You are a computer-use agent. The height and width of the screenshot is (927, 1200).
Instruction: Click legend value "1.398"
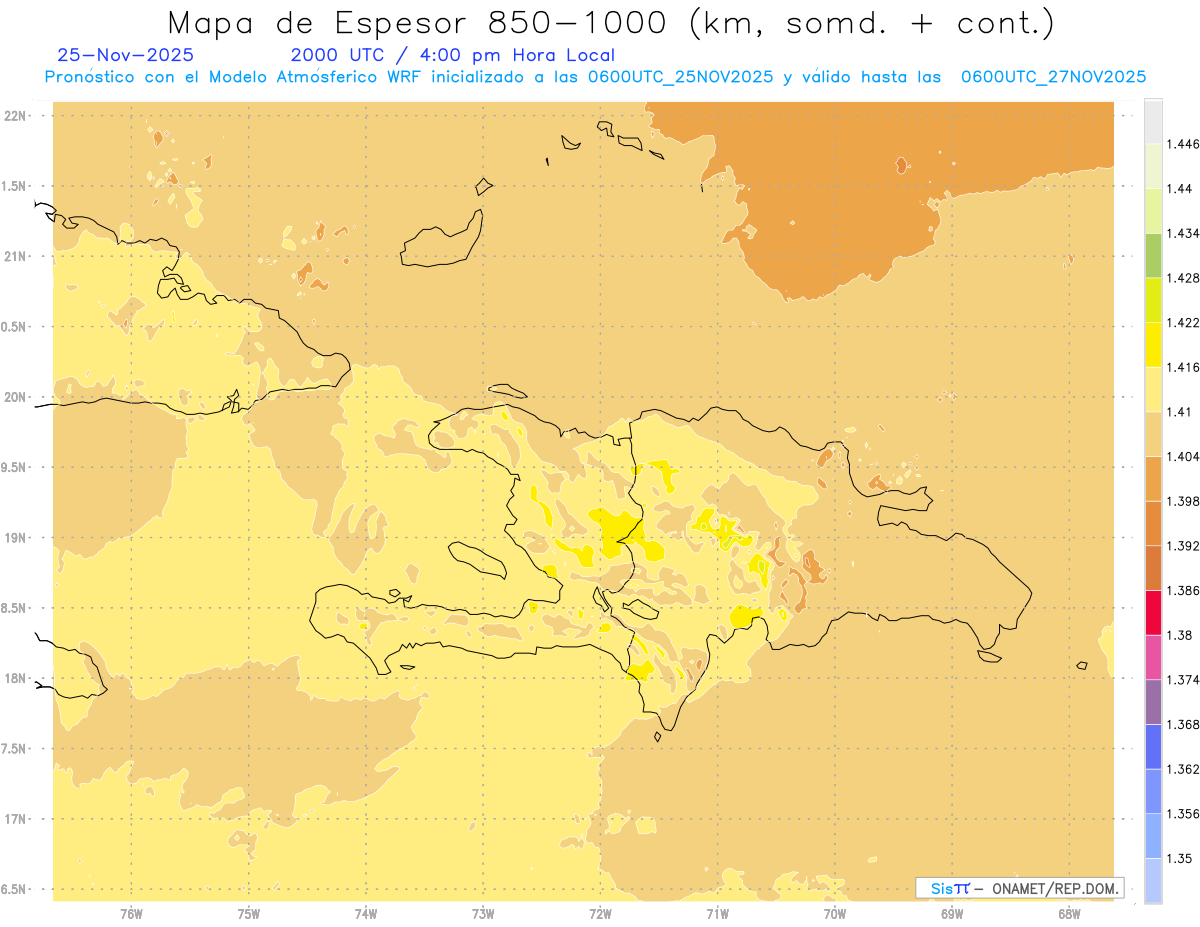pyautogui.click(x=1184, y=501)
